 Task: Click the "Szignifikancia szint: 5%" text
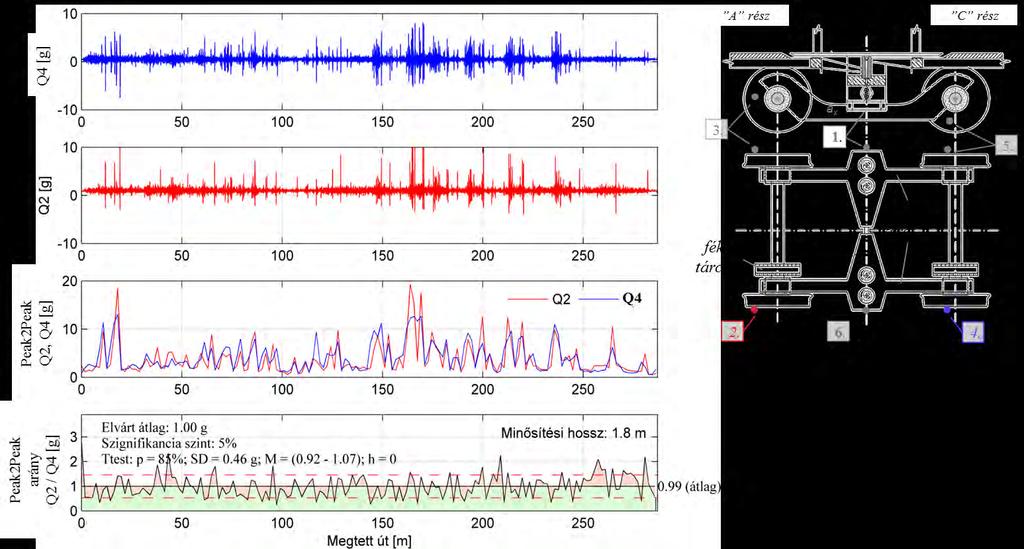click(x=168, y=443)
